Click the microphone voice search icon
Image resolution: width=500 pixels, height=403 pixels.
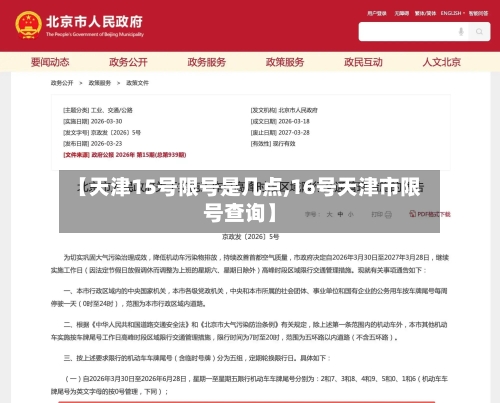coord(461,32)
